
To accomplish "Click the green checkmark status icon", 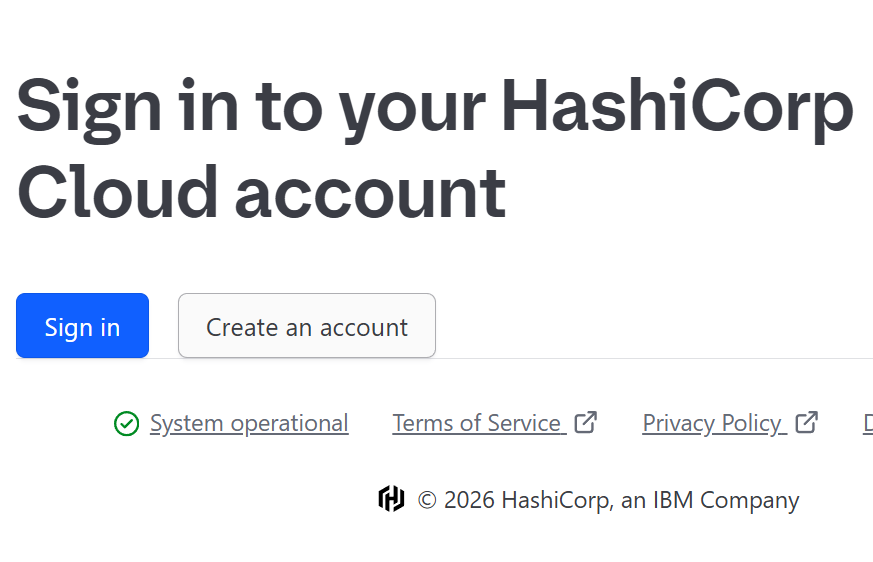I will tap(126, 424).
